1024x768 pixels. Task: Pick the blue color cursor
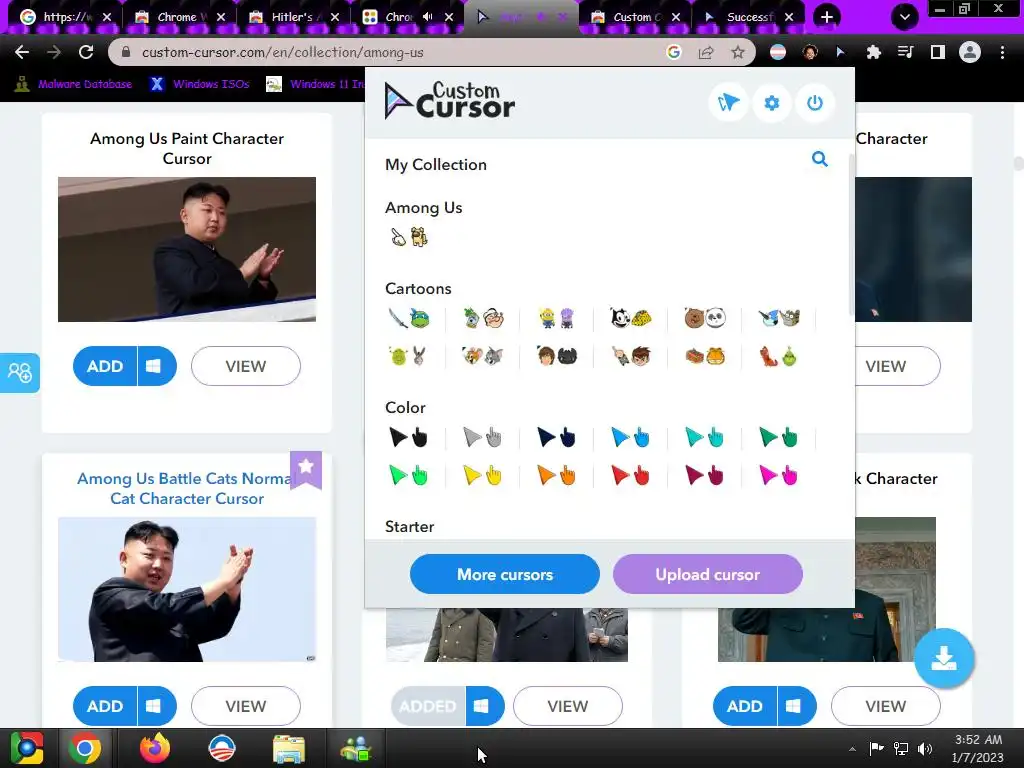tap(631, 437)
